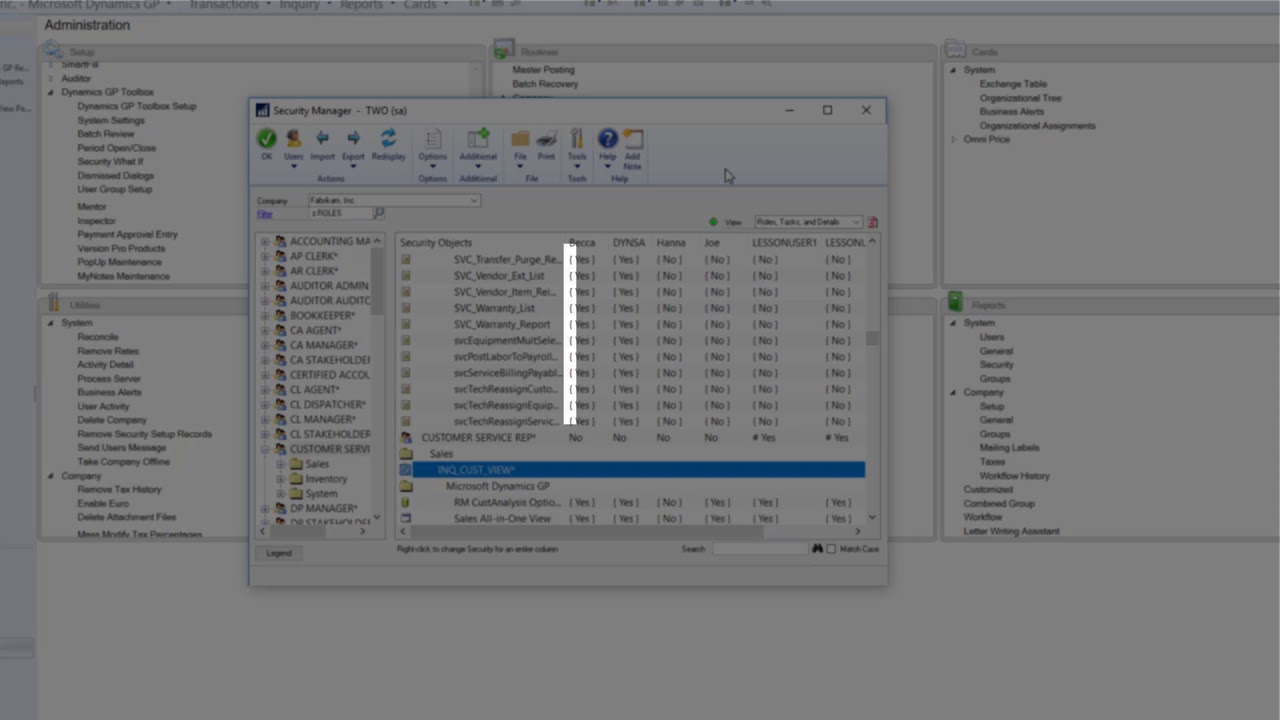The width and height of the screenshot is (1280, 720).
Task: Click the LESSONUSER1 column header
Action: 784,242
